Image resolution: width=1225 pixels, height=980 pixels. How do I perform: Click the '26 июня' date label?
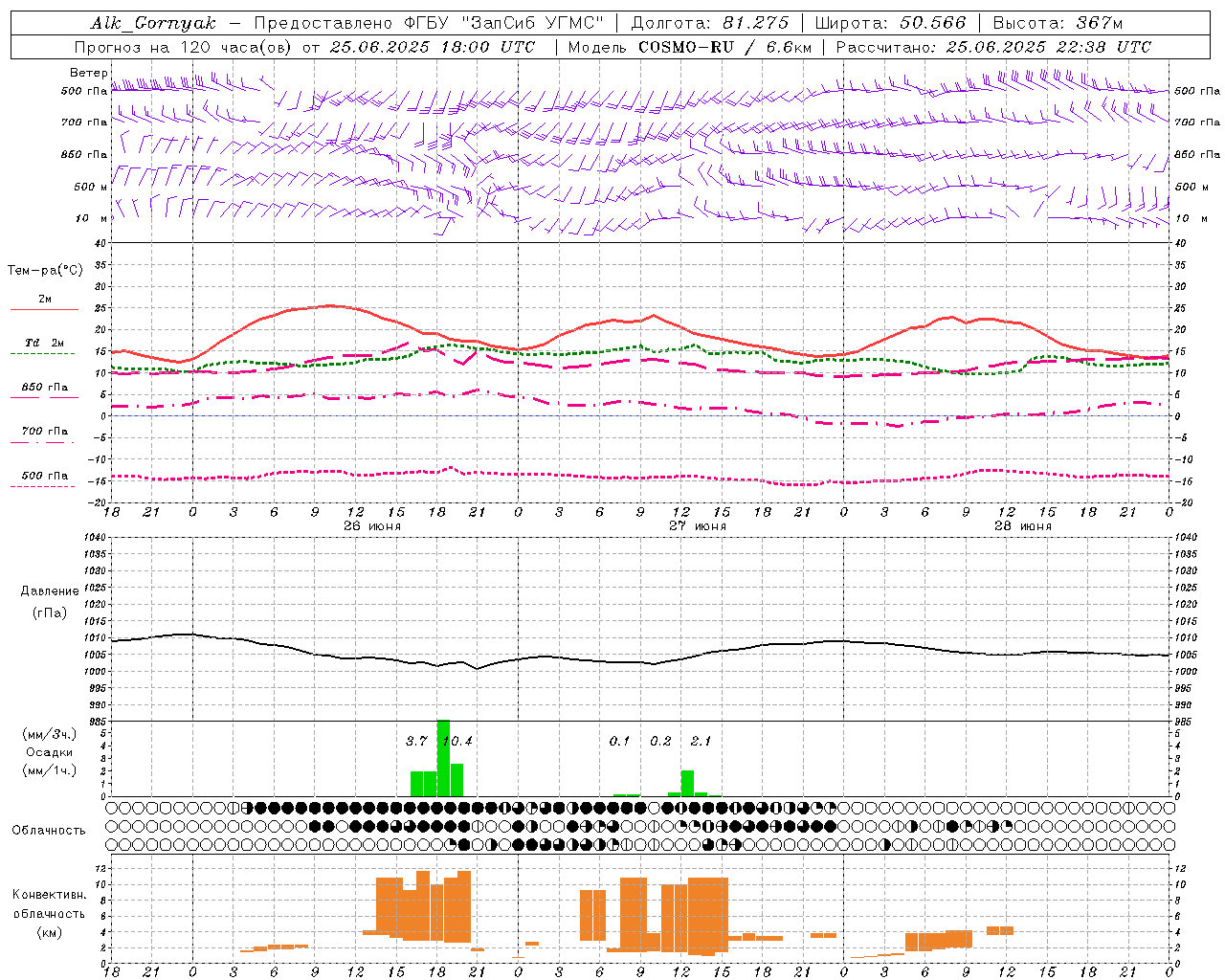click(371, 525)
